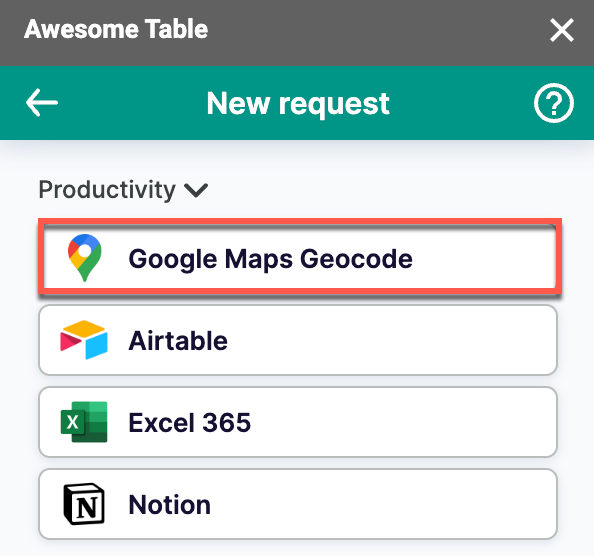Click the Airtable logo icon
Image resolution: width=594 pixels, height=556 pixels.
pos(84,340)
